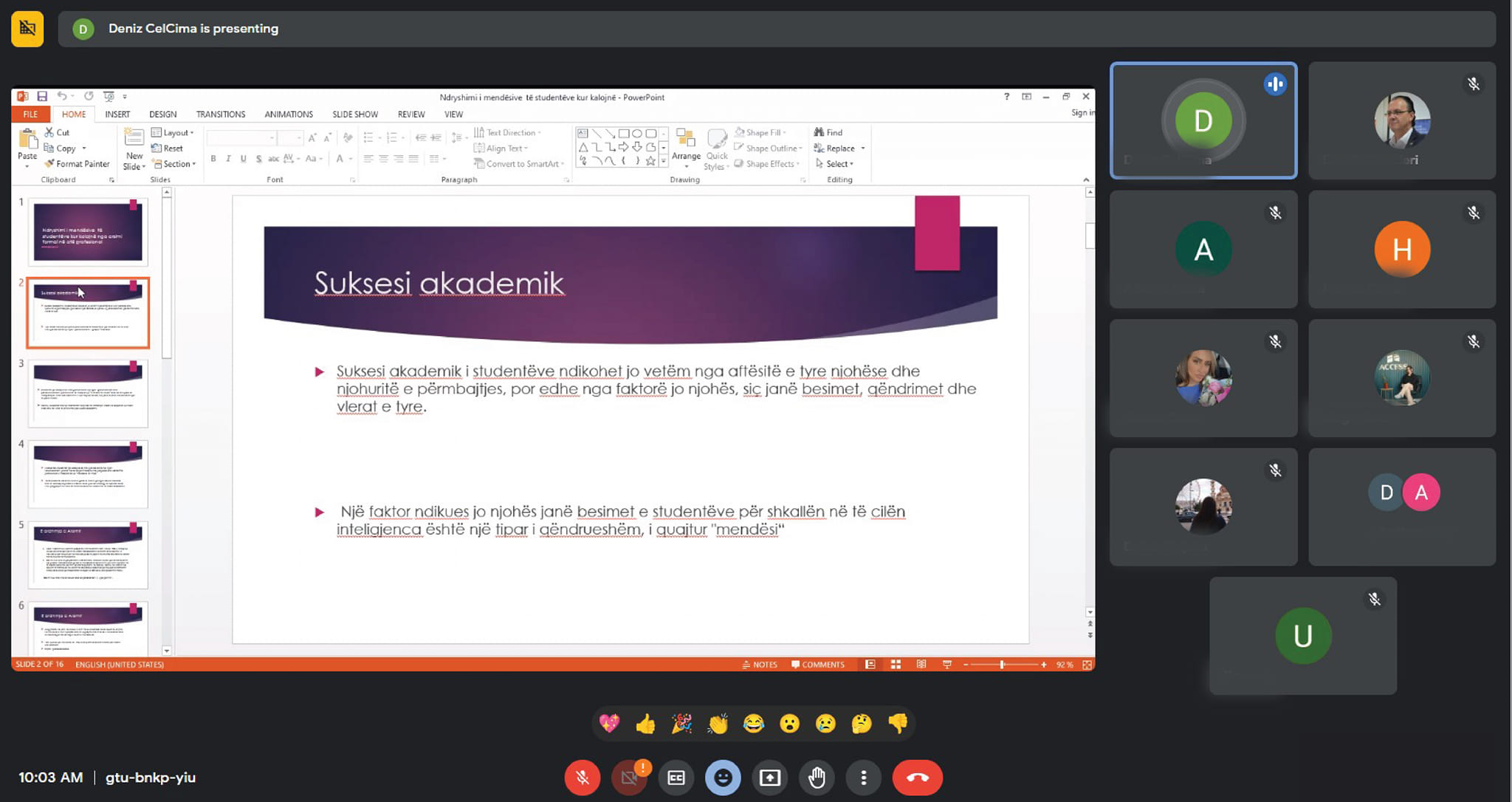Send the thinking face reaction
1512x802 pixels.
tap(861, 724)
